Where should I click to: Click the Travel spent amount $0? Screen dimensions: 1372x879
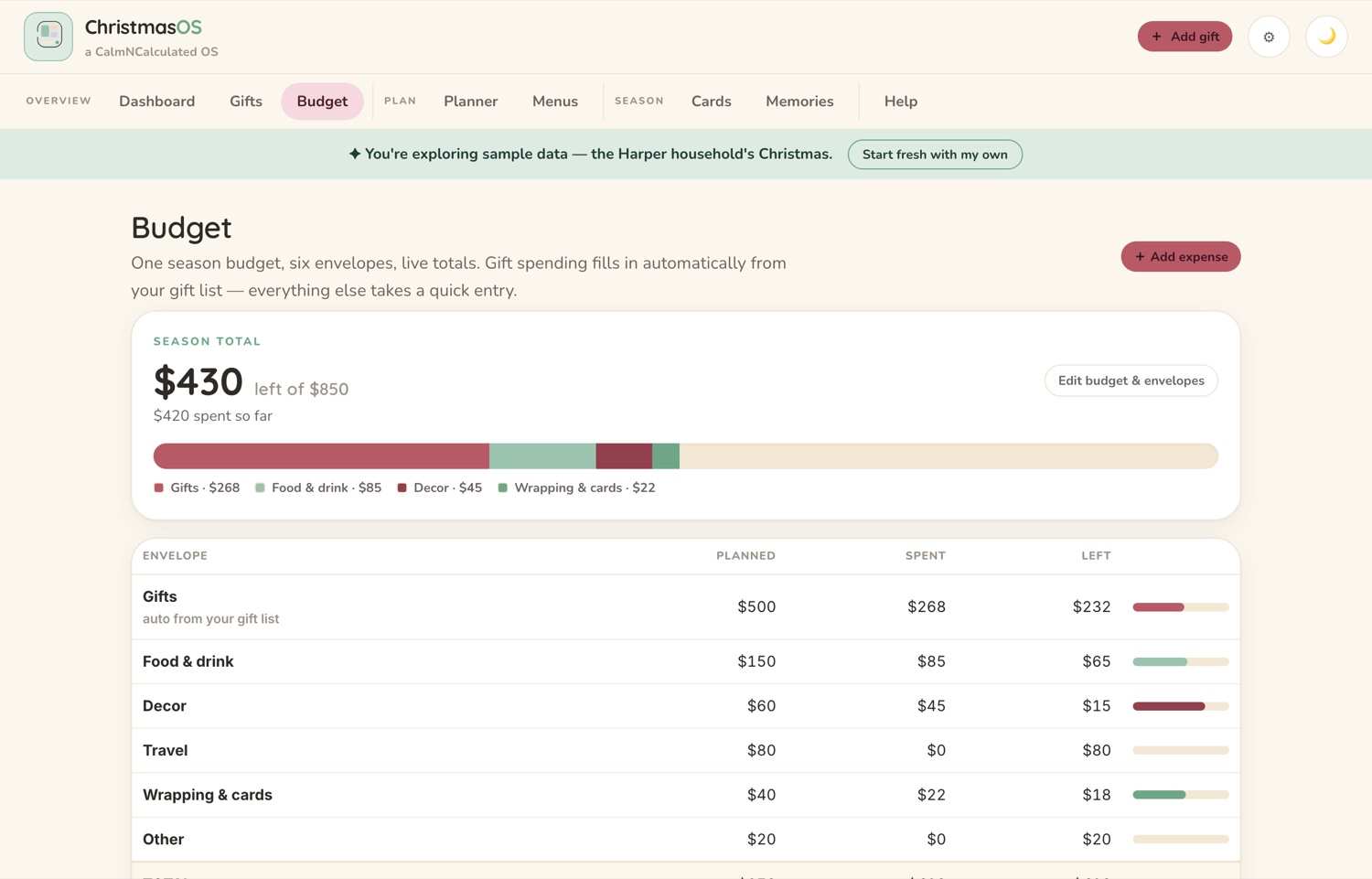pyautogui.click(x=936, y=750)
